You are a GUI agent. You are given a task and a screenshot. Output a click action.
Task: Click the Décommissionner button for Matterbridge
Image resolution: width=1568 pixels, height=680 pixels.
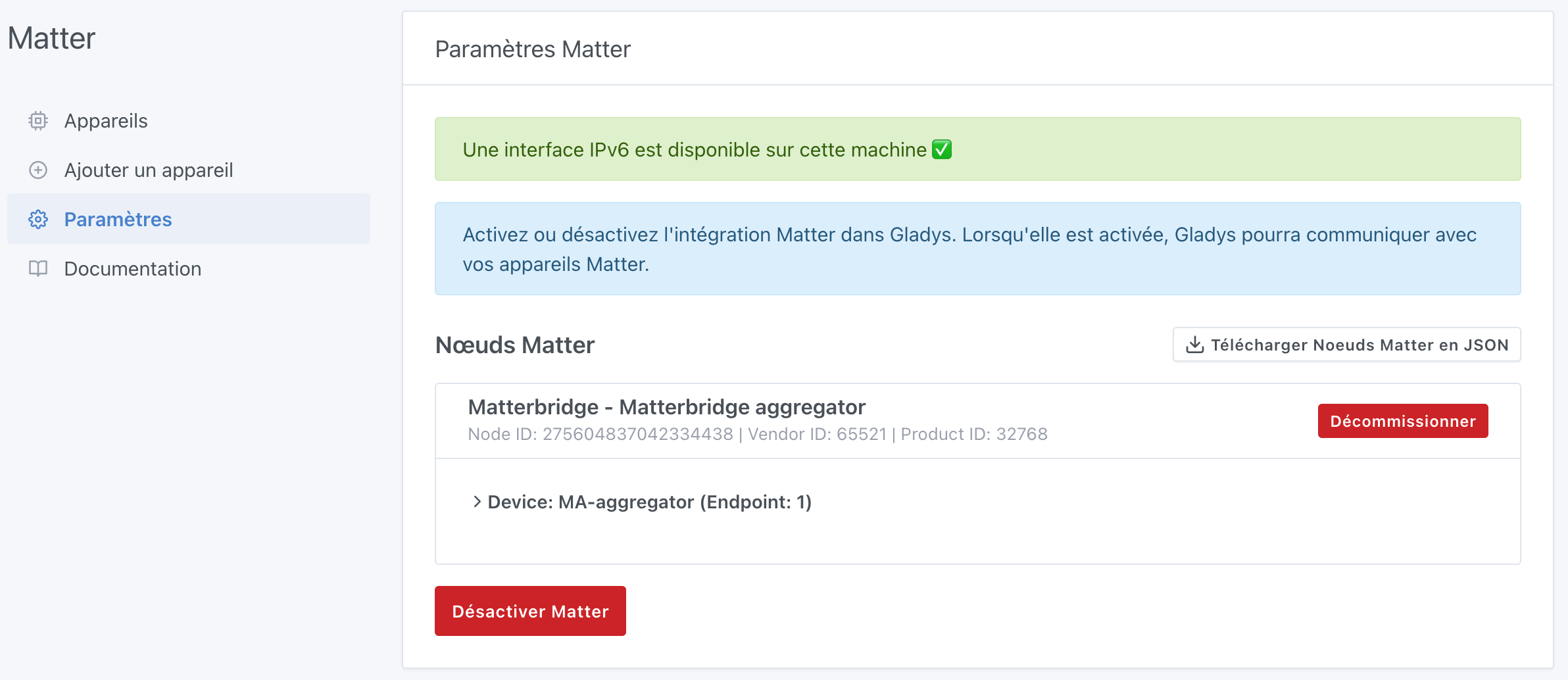pyautogui.click(x=1403, y=421)
